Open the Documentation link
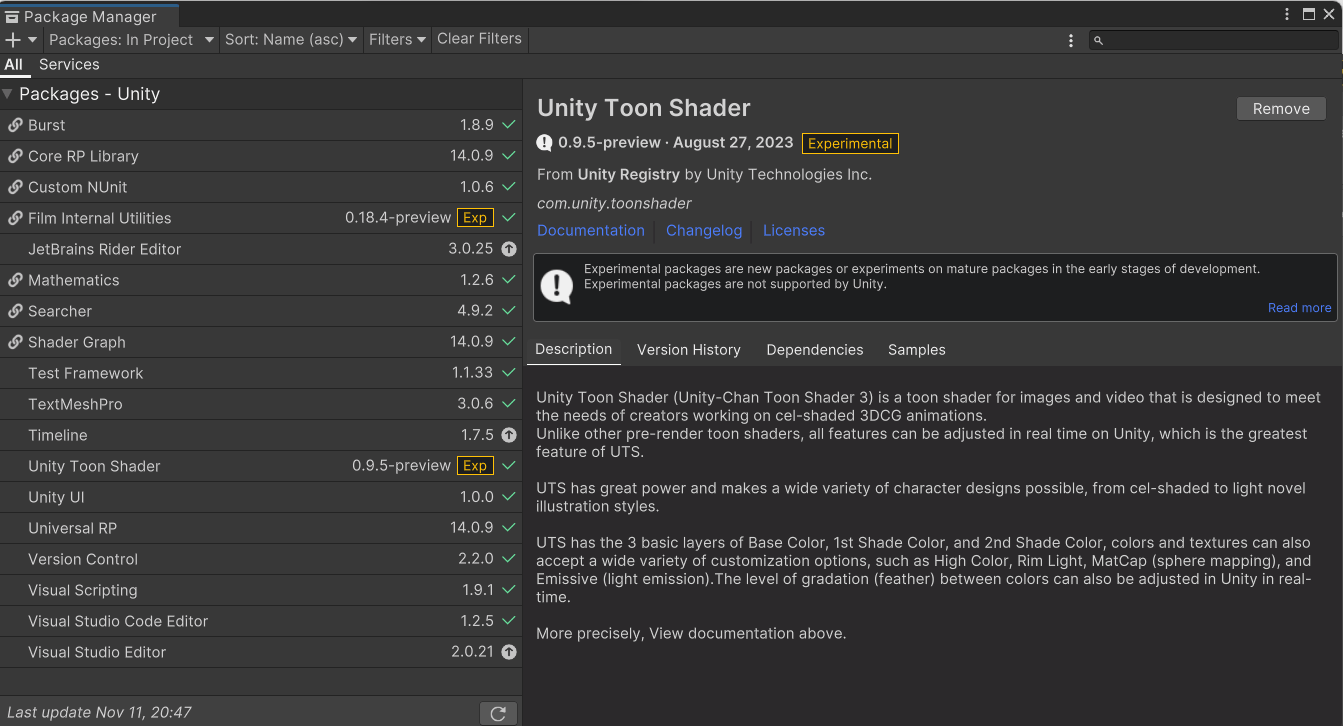Image resolution: width=1343 pixels, height=726 pixels. (591, 231)
